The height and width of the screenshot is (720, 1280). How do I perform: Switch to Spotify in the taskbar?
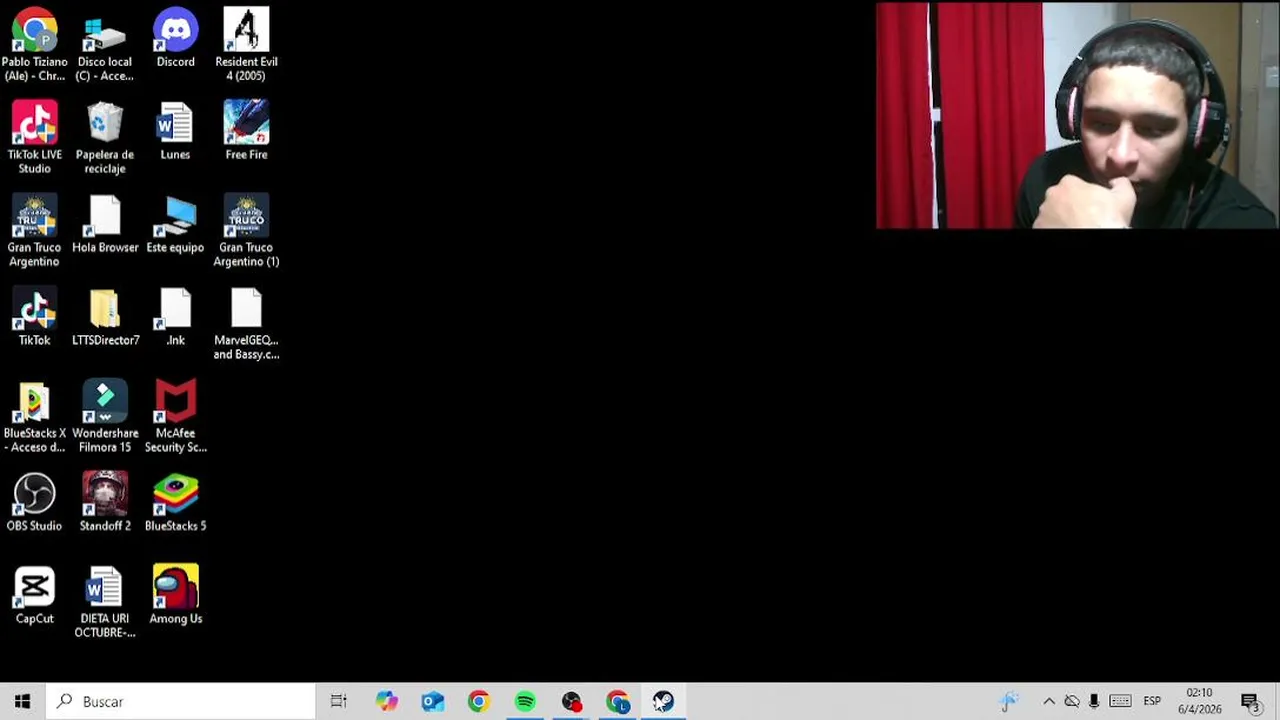(525, 701)
